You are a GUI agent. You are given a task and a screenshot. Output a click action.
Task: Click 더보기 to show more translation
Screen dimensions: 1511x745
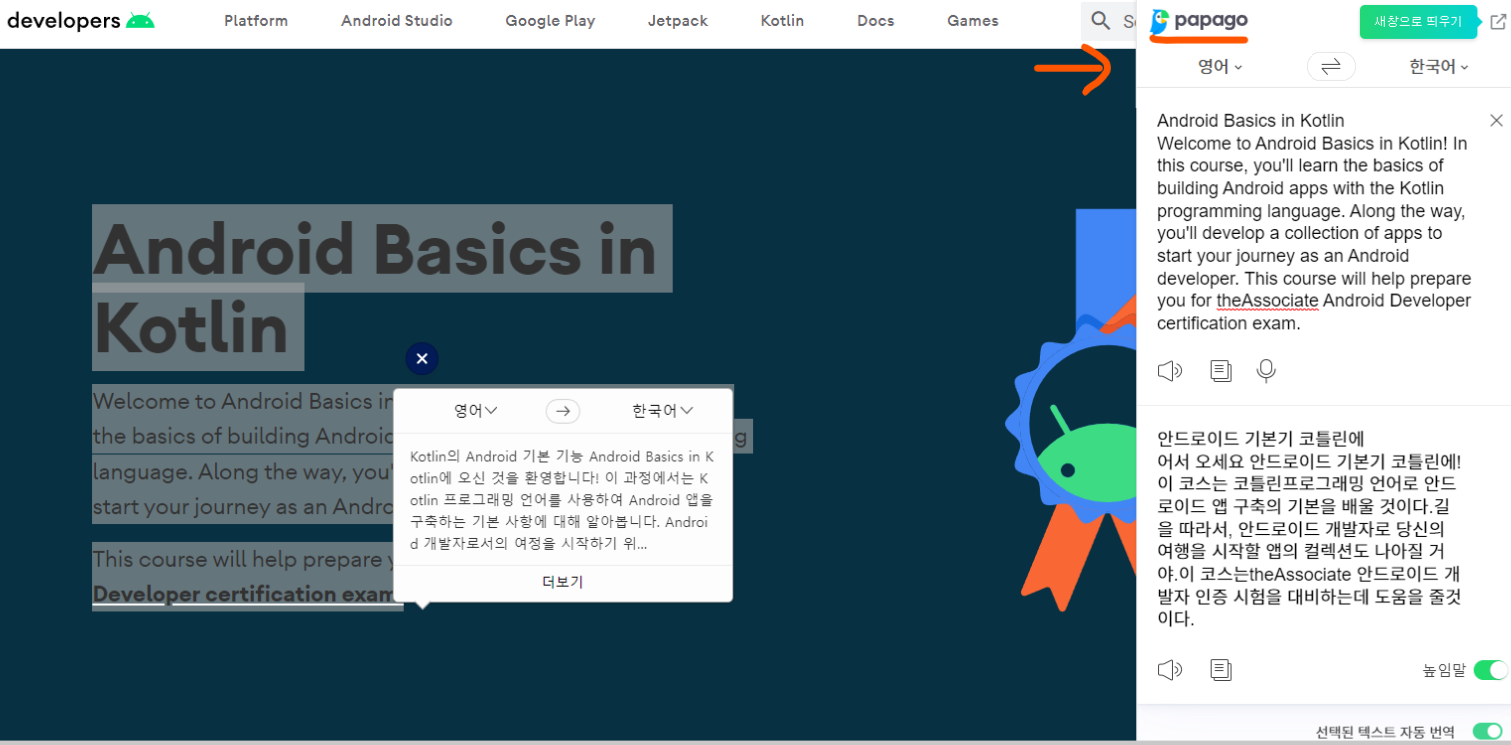pos(562,582)
